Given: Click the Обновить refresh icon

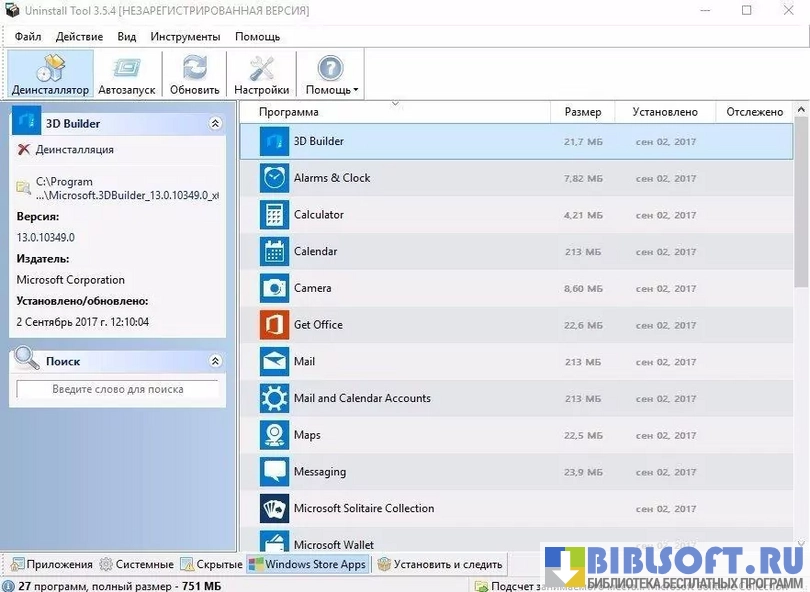Looking at the screenshot, I should click(194, 68).
